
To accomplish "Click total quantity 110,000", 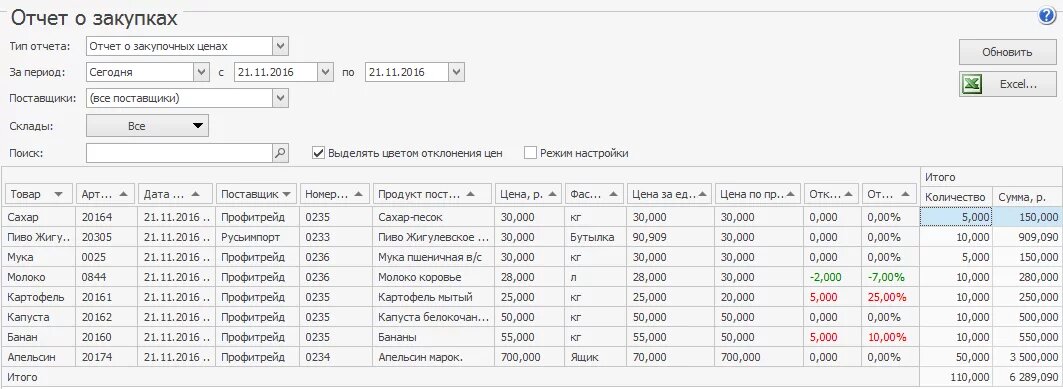I will click(x=956, y=377).
